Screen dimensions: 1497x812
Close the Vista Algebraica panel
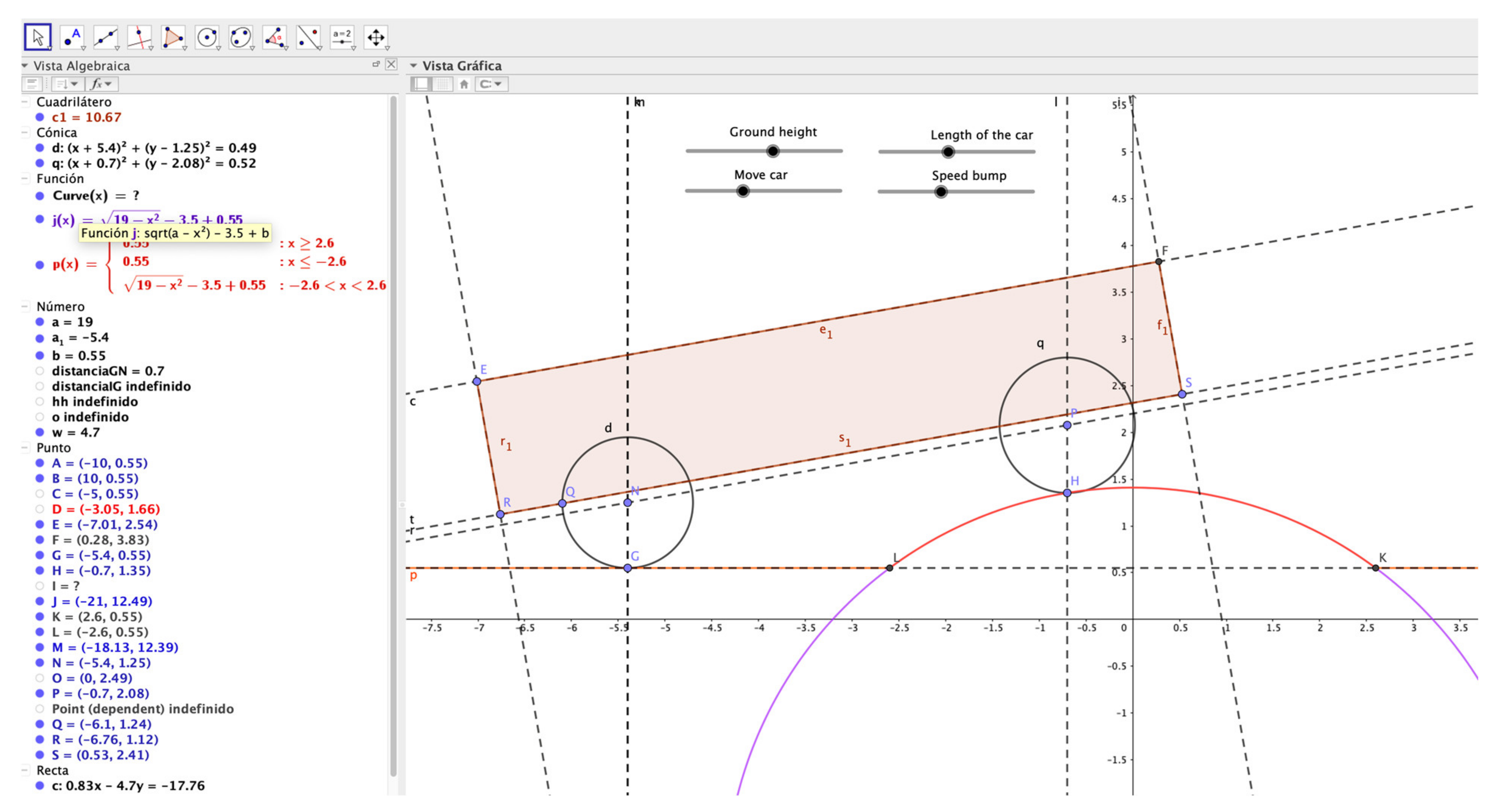click(x=392, y=65)
